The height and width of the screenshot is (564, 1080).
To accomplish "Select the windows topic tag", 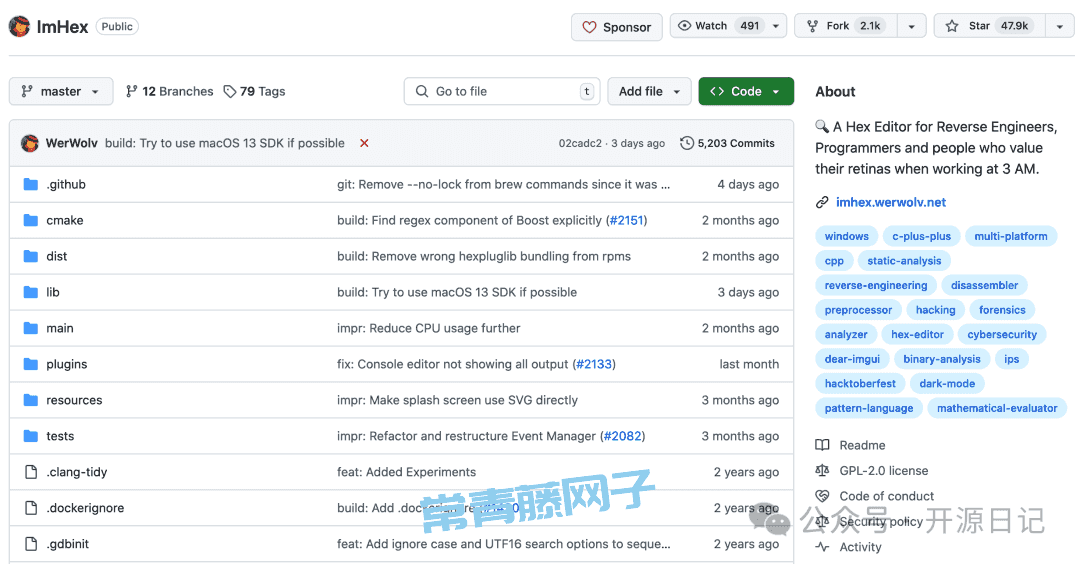I will [847, 236].
